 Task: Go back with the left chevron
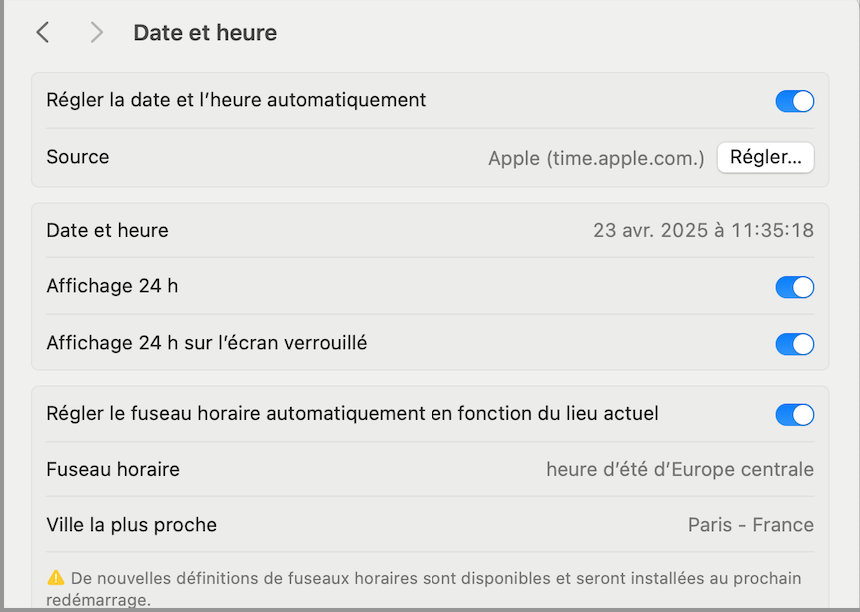[42, 33]
